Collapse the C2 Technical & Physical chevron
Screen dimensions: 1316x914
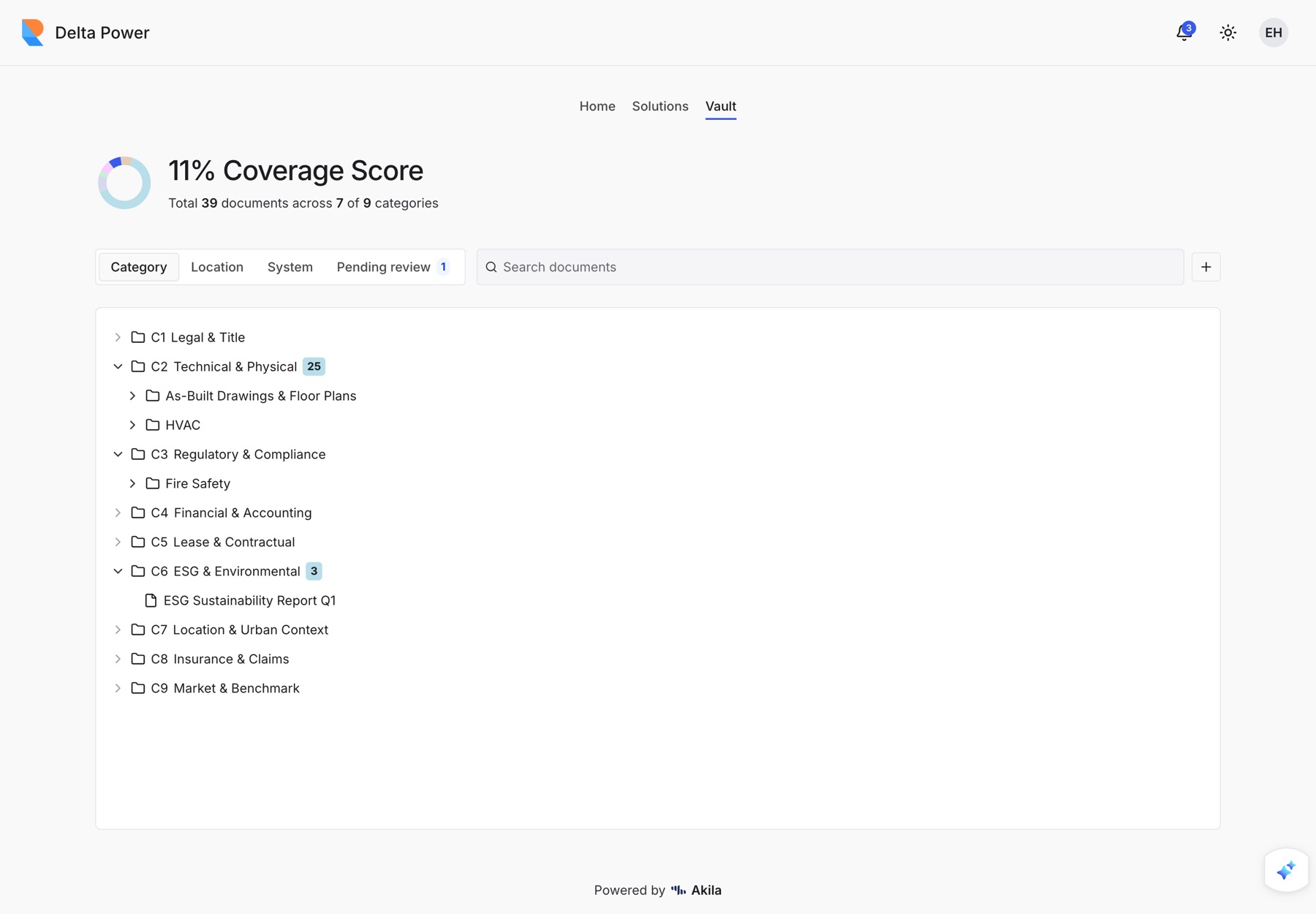tap(118, 366)
